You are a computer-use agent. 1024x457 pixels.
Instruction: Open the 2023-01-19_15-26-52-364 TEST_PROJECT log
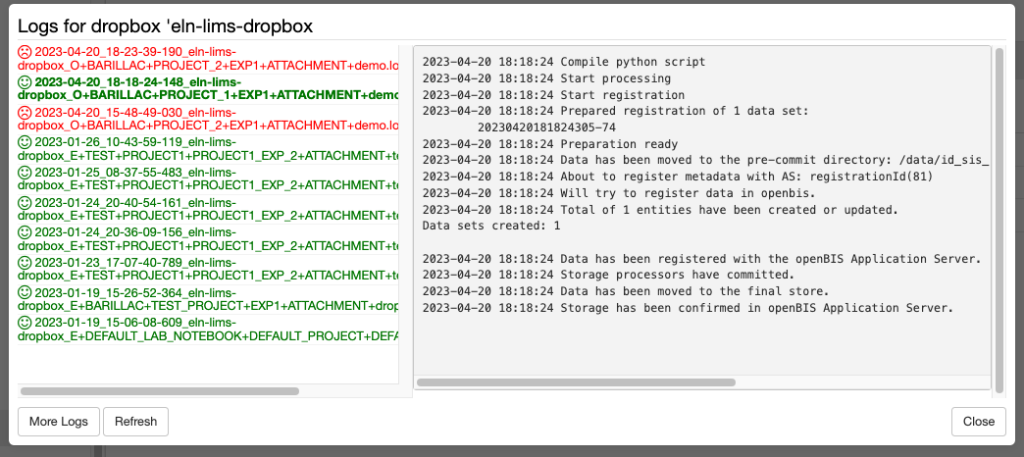208,299
